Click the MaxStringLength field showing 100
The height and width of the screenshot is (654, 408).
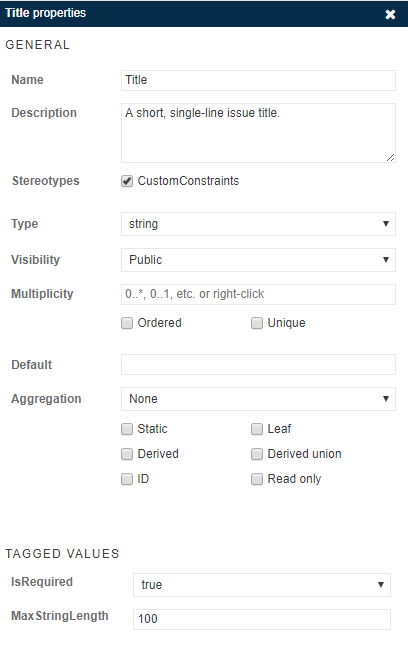coord(262,619)
